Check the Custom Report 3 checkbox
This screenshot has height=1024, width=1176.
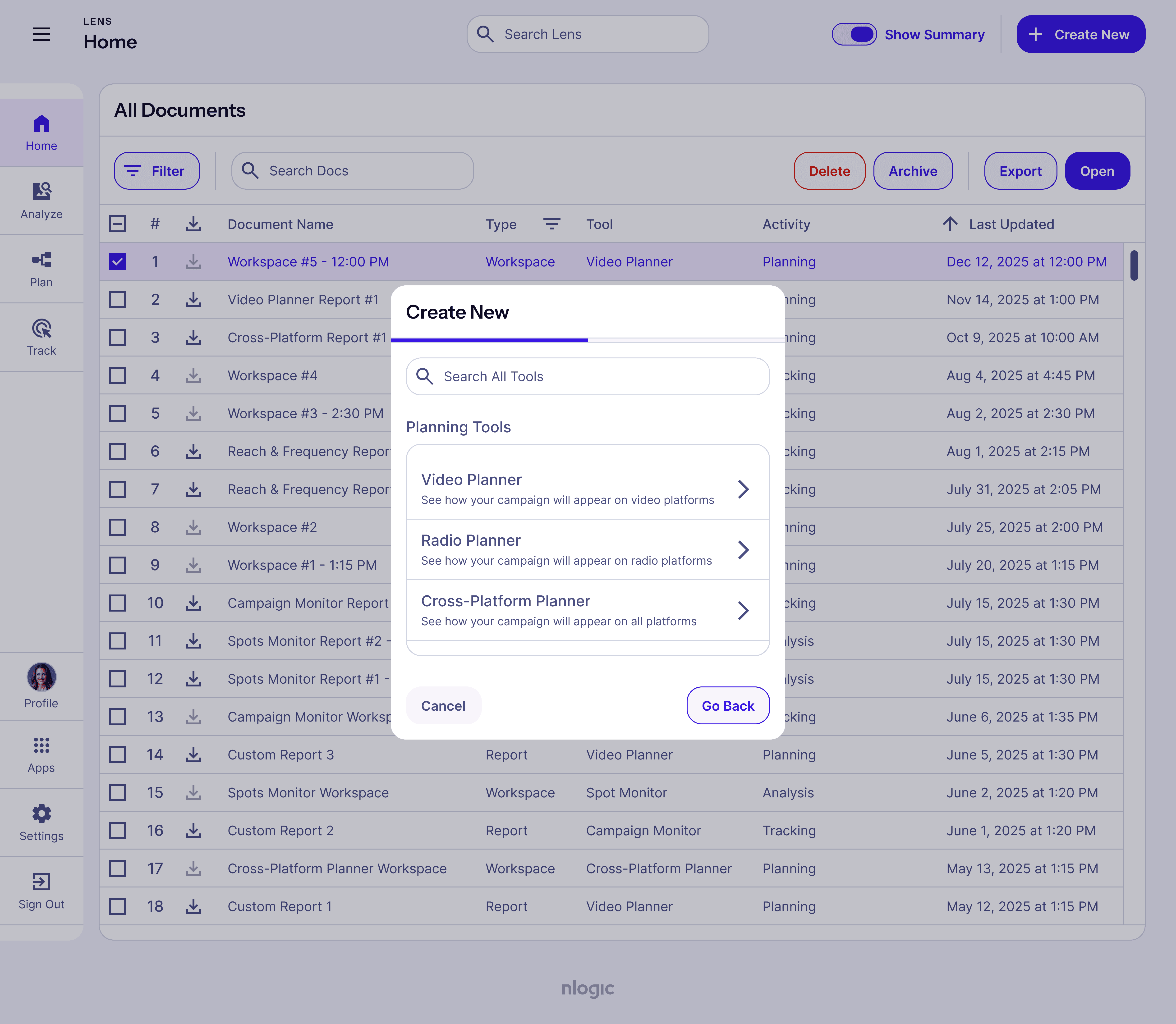click(118, 755)
